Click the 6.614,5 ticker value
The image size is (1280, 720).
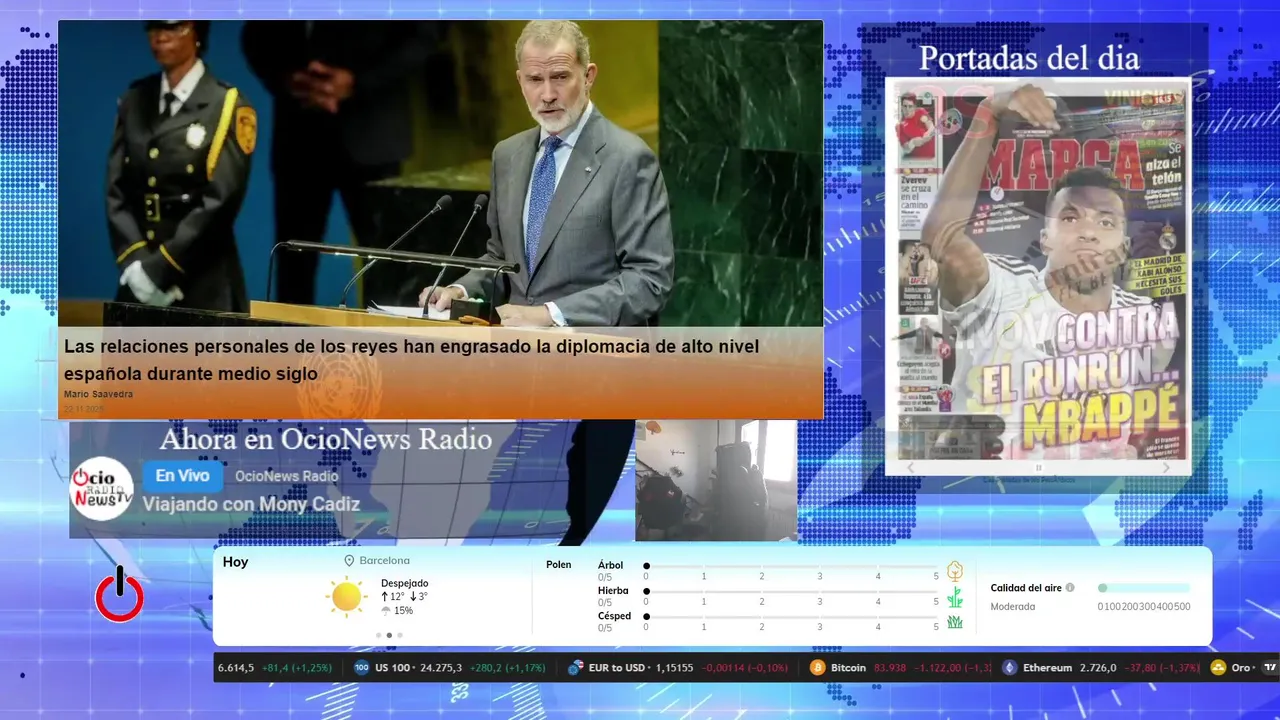(236, 668)
